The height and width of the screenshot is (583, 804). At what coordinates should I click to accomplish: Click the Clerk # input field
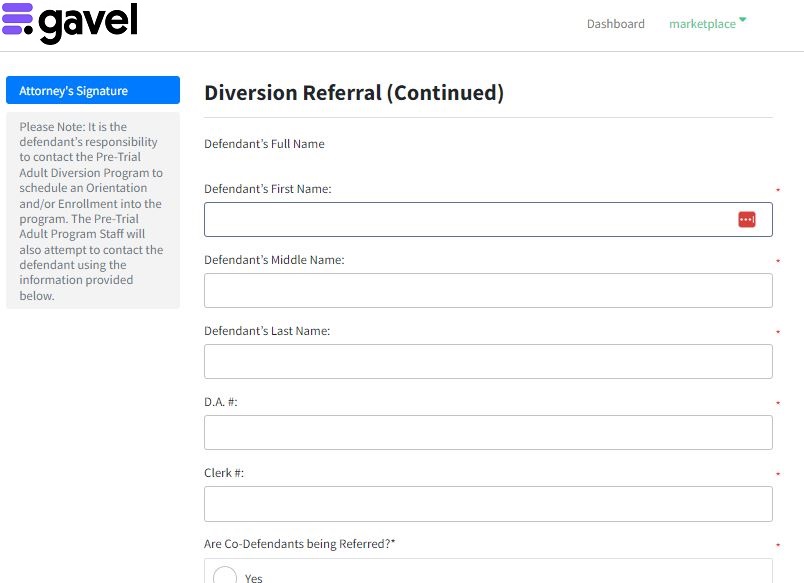point(487,503)
